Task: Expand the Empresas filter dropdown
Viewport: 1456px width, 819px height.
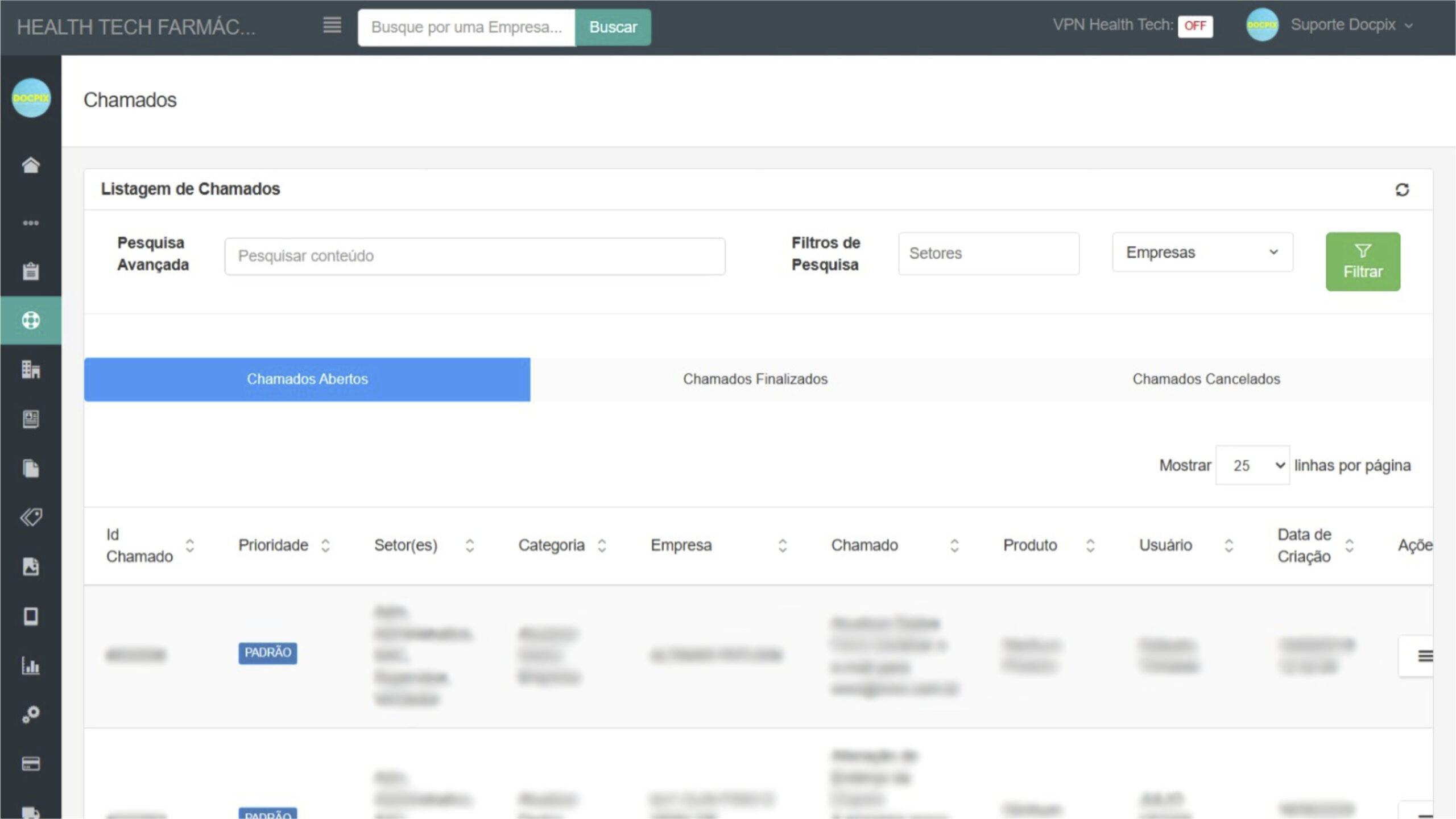Action: [x=1202, y=253]
